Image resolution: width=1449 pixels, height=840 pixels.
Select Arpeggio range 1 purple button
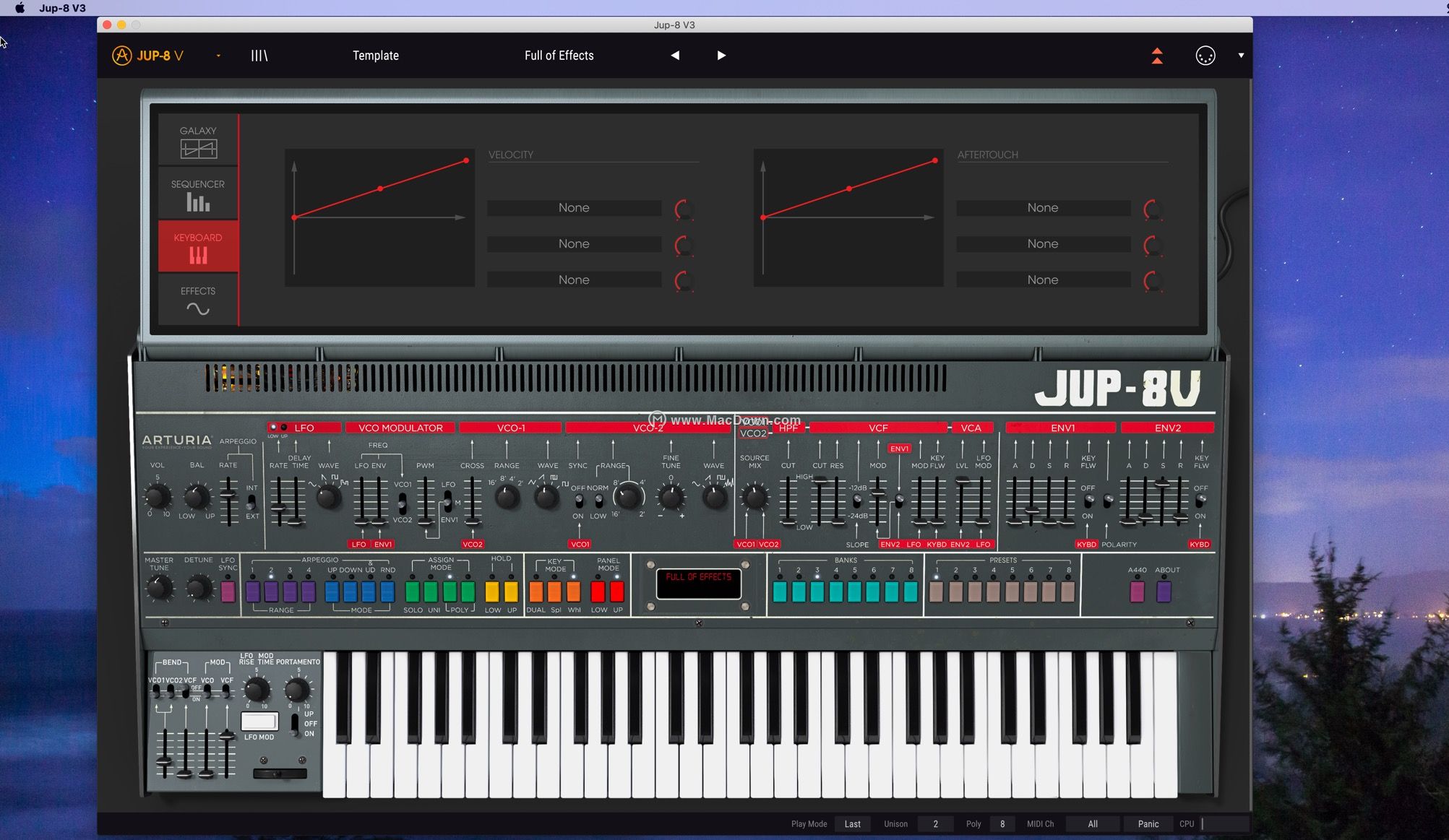pos(252,592)
